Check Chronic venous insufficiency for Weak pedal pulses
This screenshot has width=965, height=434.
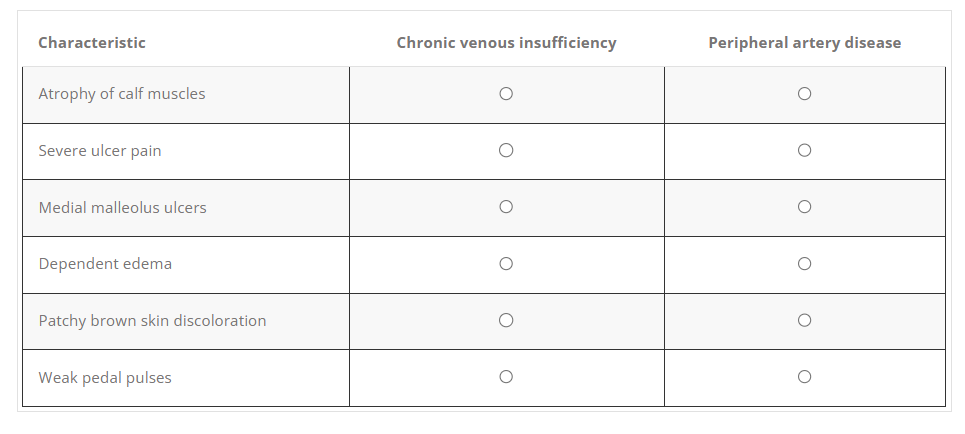pyautogui.click(x=506, y=377)
